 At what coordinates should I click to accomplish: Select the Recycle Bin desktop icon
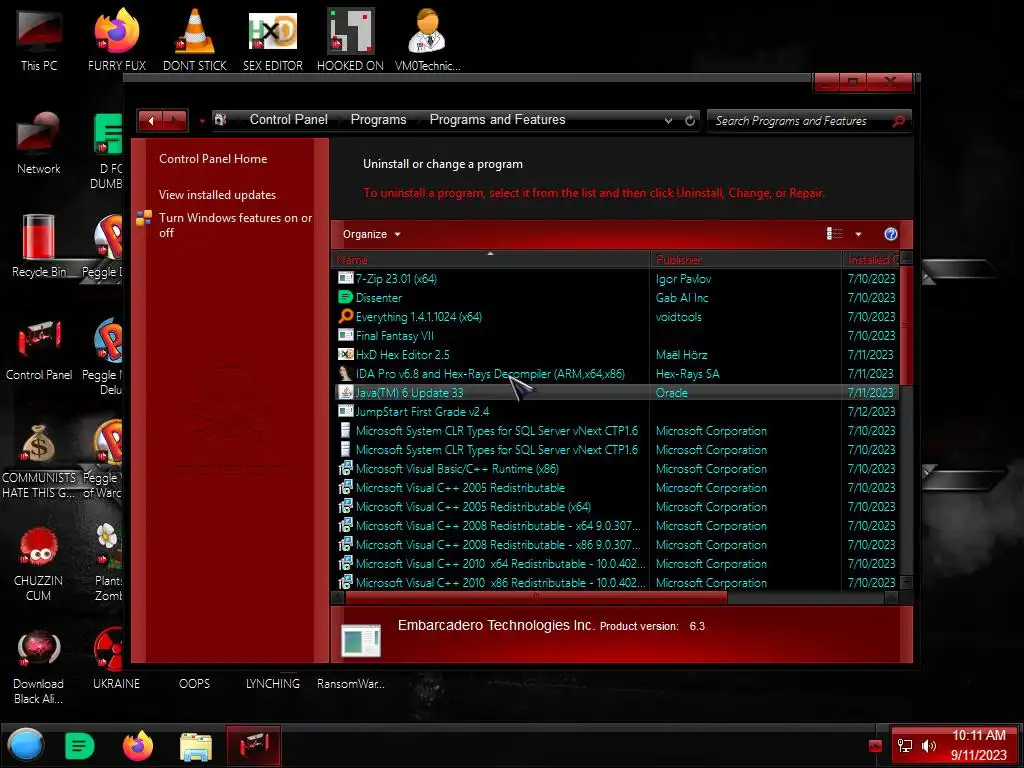point(39,246)
